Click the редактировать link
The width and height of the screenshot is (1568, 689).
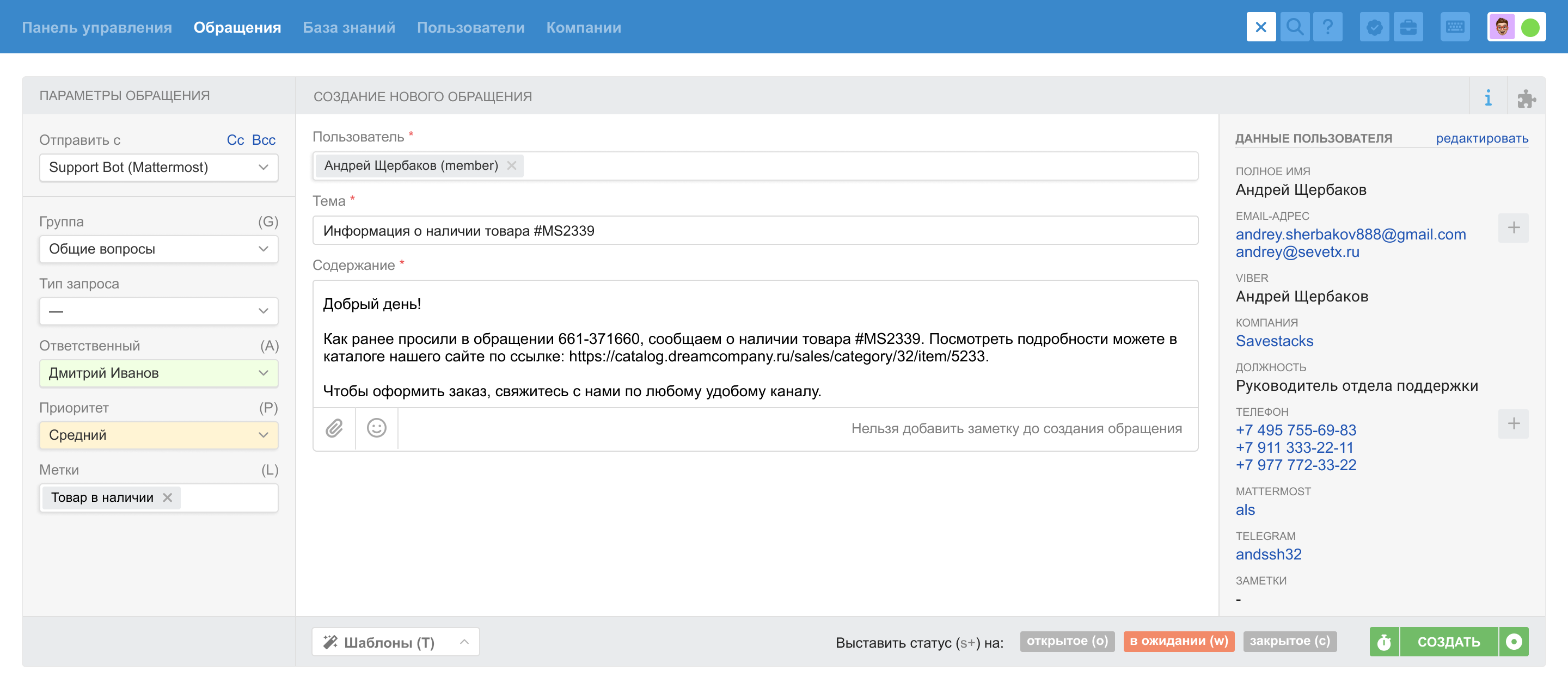tap(1481, 138)
